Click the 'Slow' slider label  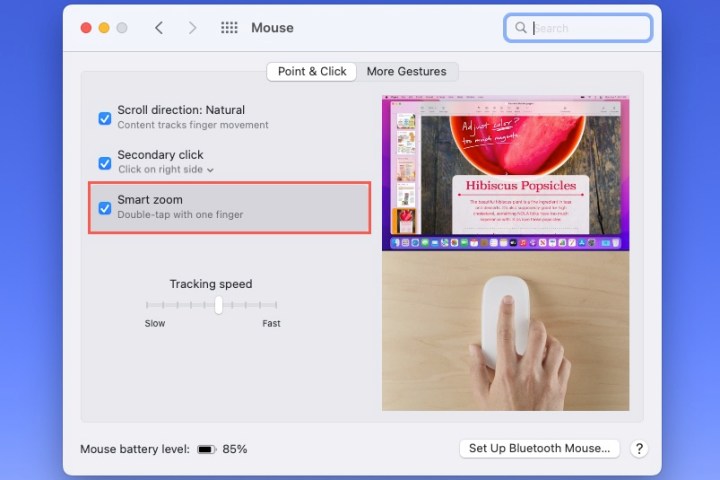tap(155, 323)
